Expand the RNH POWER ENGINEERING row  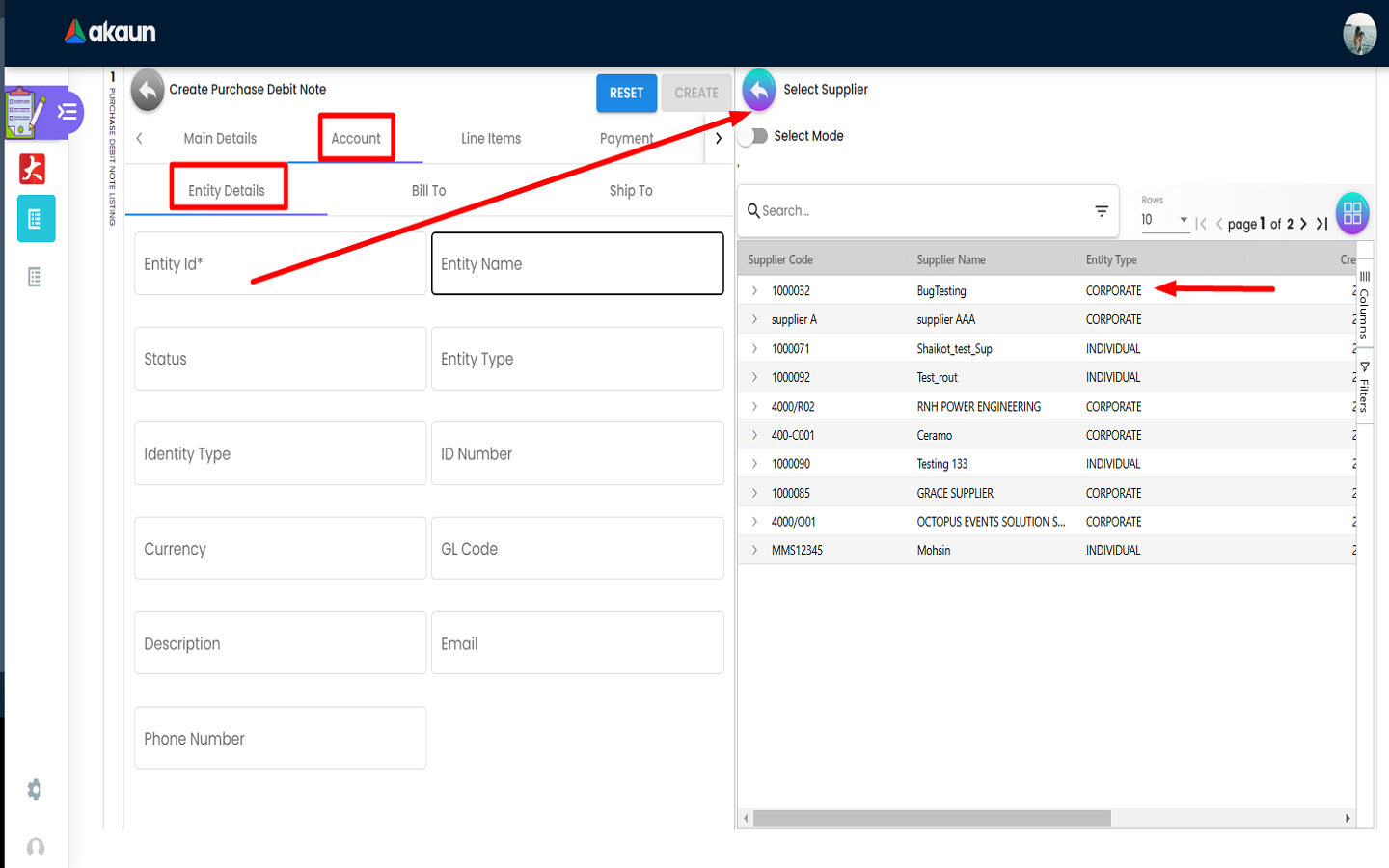(755, 406)
